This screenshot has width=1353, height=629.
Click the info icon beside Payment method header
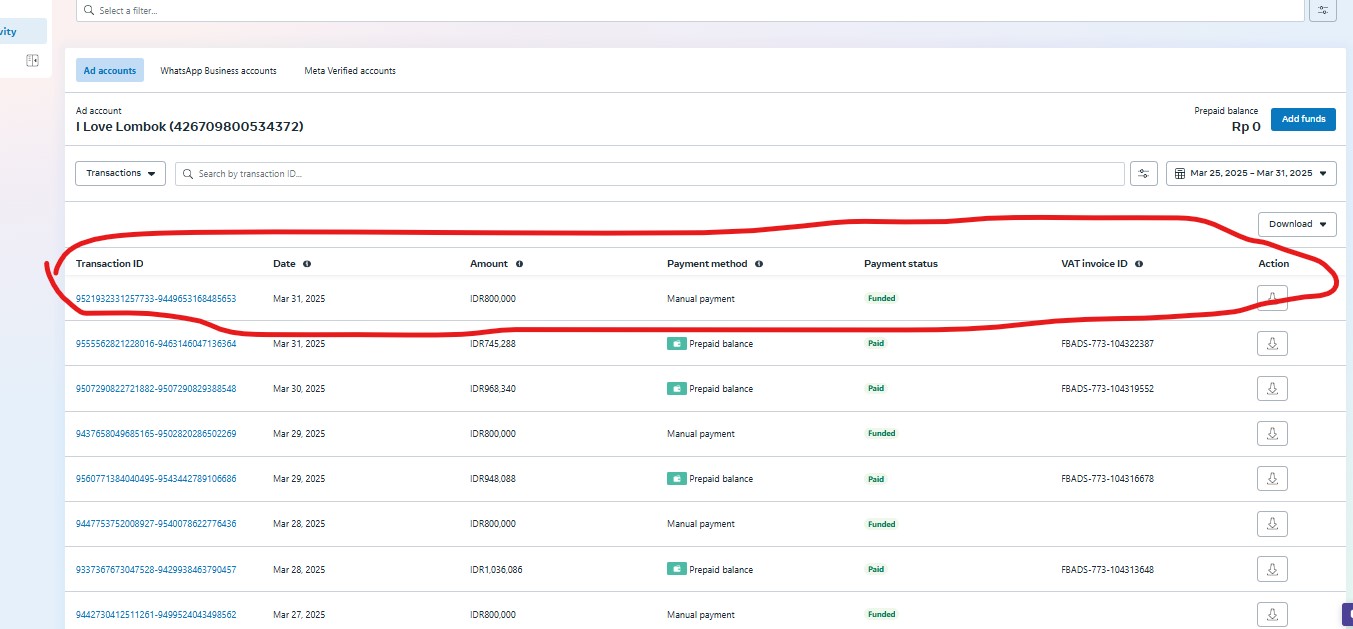point(759,264)
